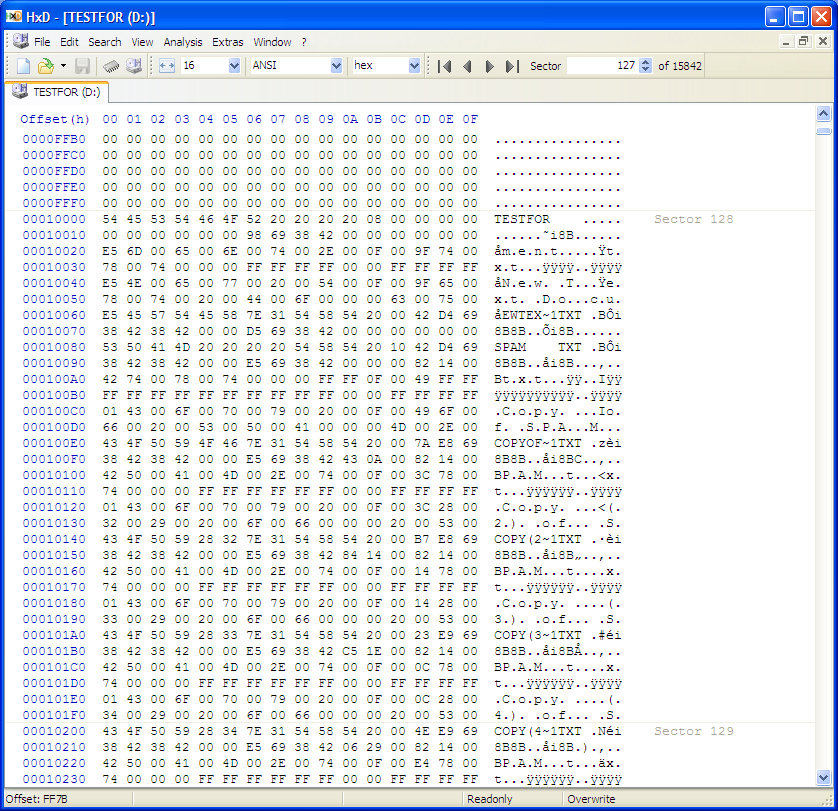The height and width of the screenshot is (811, 838).
Task: Open the Analysis menu
Action: (183, 42)
